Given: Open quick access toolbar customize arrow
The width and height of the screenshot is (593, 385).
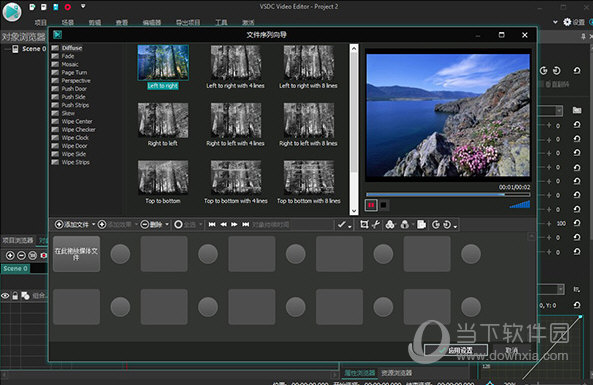Looking at the screenshot, I should (x=83, y=6).
